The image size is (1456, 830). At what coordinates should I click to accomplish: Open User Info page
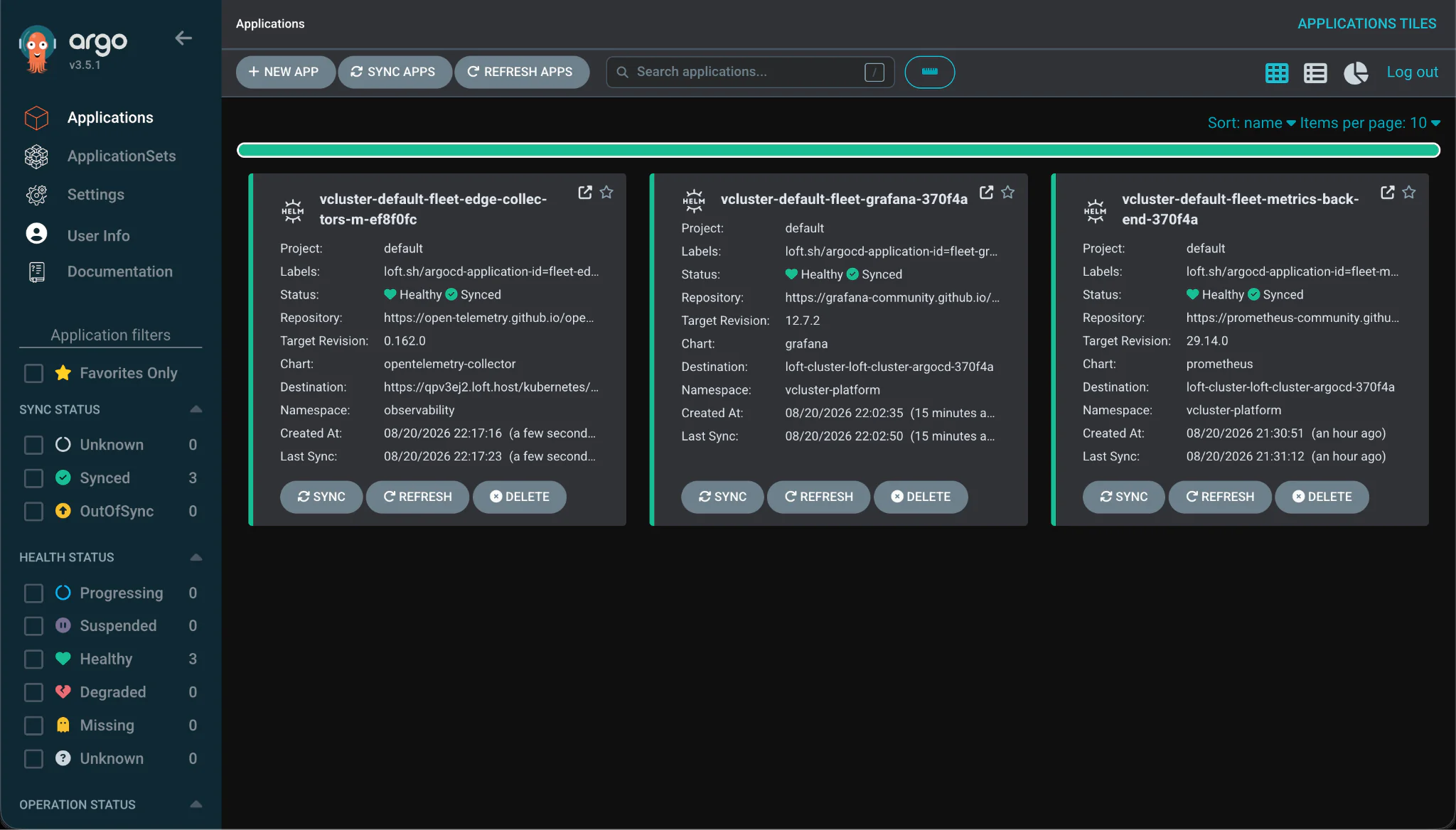click(x=98, y=235)
